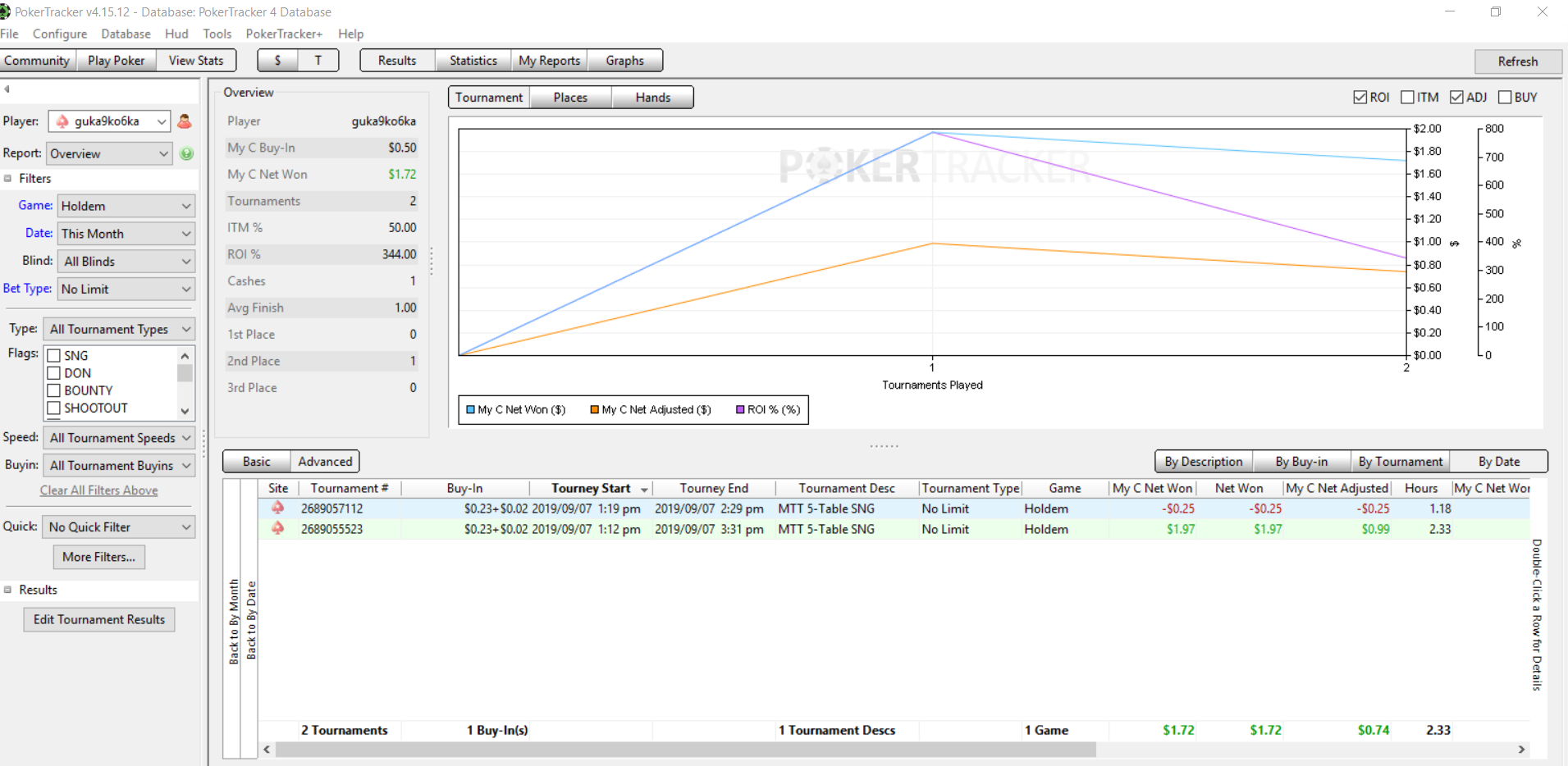This screenshot has width=1568, height=766.
Task: Enable the ITM graph checkbox
Action: coord(1408,97)
